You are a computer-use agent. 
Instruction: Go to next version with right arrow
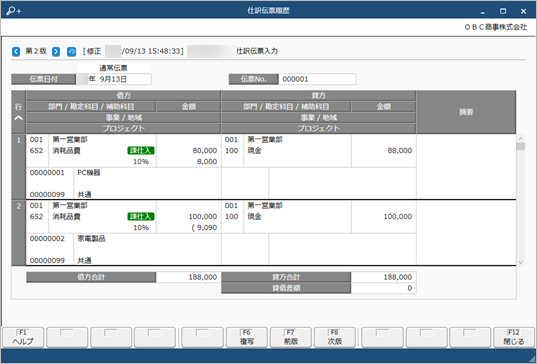pos(56,51)
